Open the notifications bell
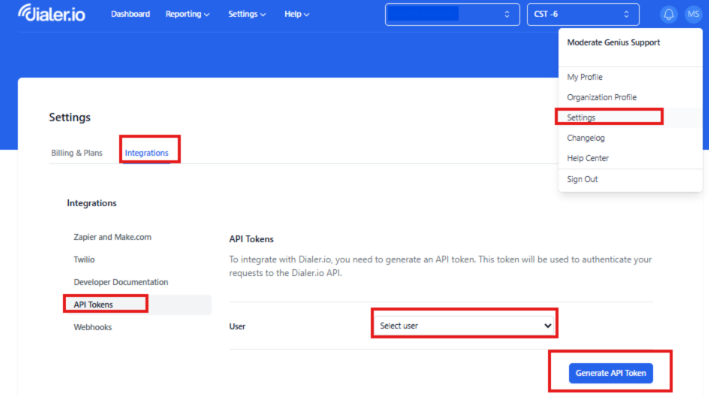Viewport: 709px width, 397px height. [669, 14]
